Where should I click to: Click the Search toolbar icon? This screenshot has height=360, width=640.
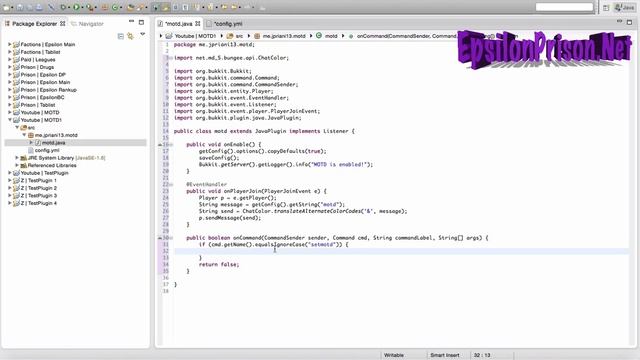click(x=140, y=7)
